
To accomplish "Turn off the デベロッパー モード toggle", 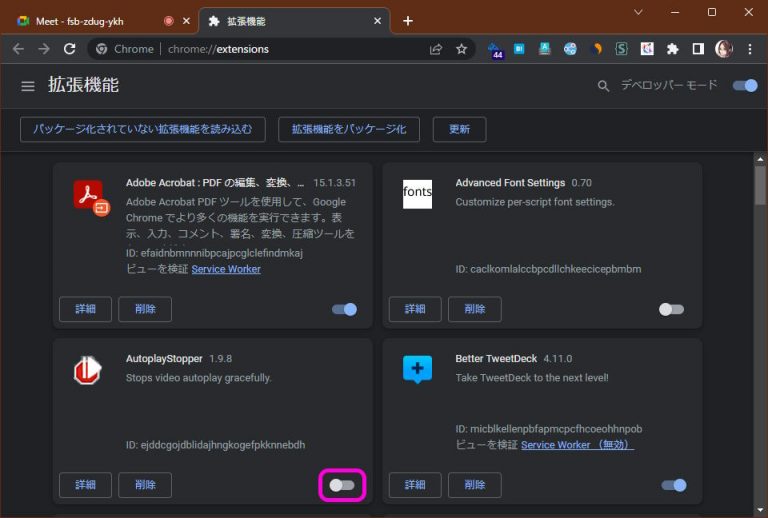I will [745, 86].
